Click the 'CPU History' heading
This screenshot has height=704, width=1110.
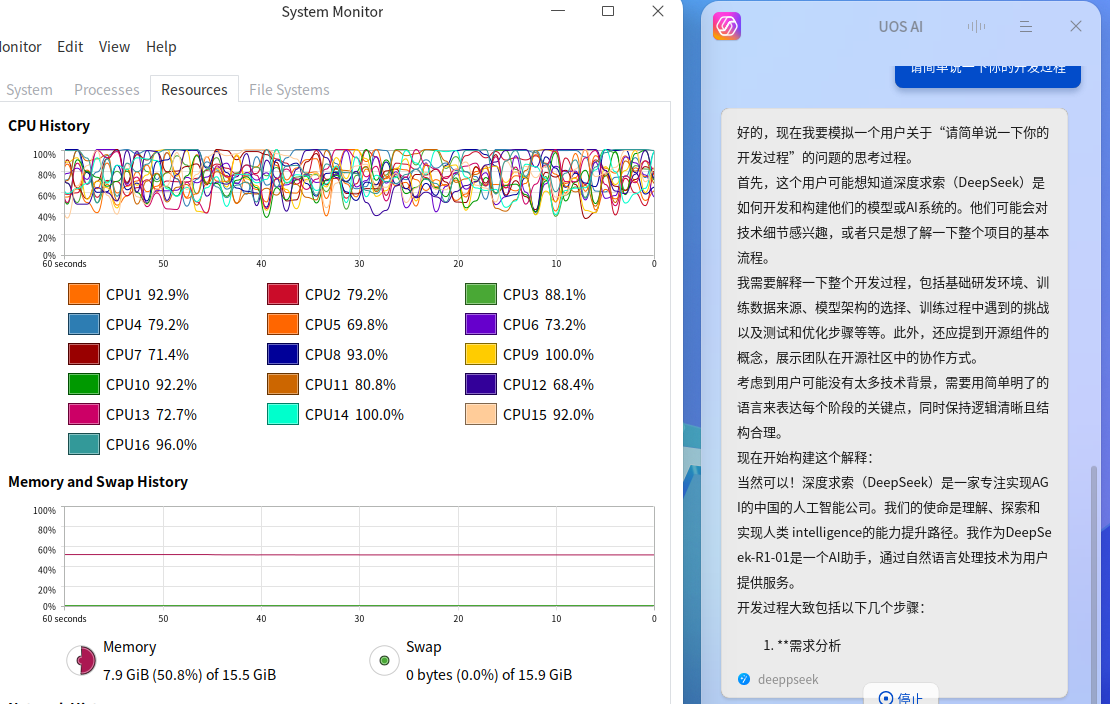click(49, 126)
